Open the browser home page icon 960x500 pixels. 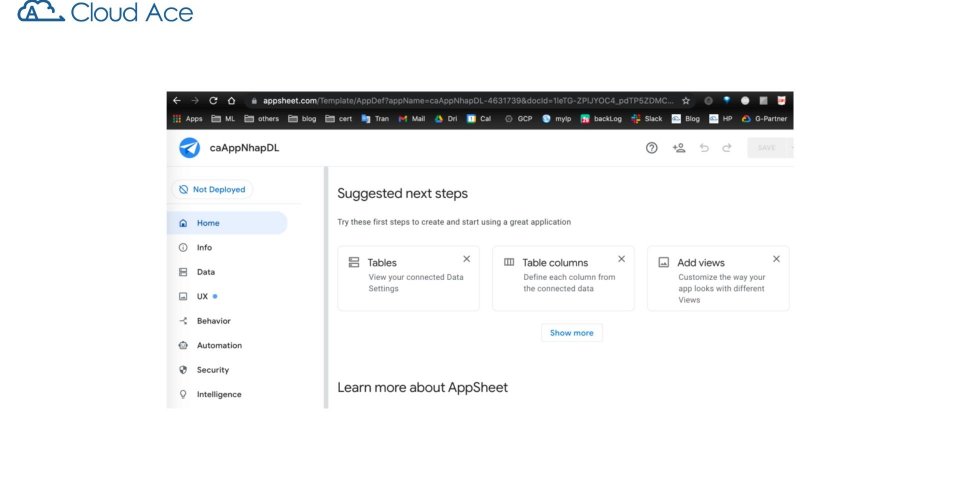click(231, 100)
